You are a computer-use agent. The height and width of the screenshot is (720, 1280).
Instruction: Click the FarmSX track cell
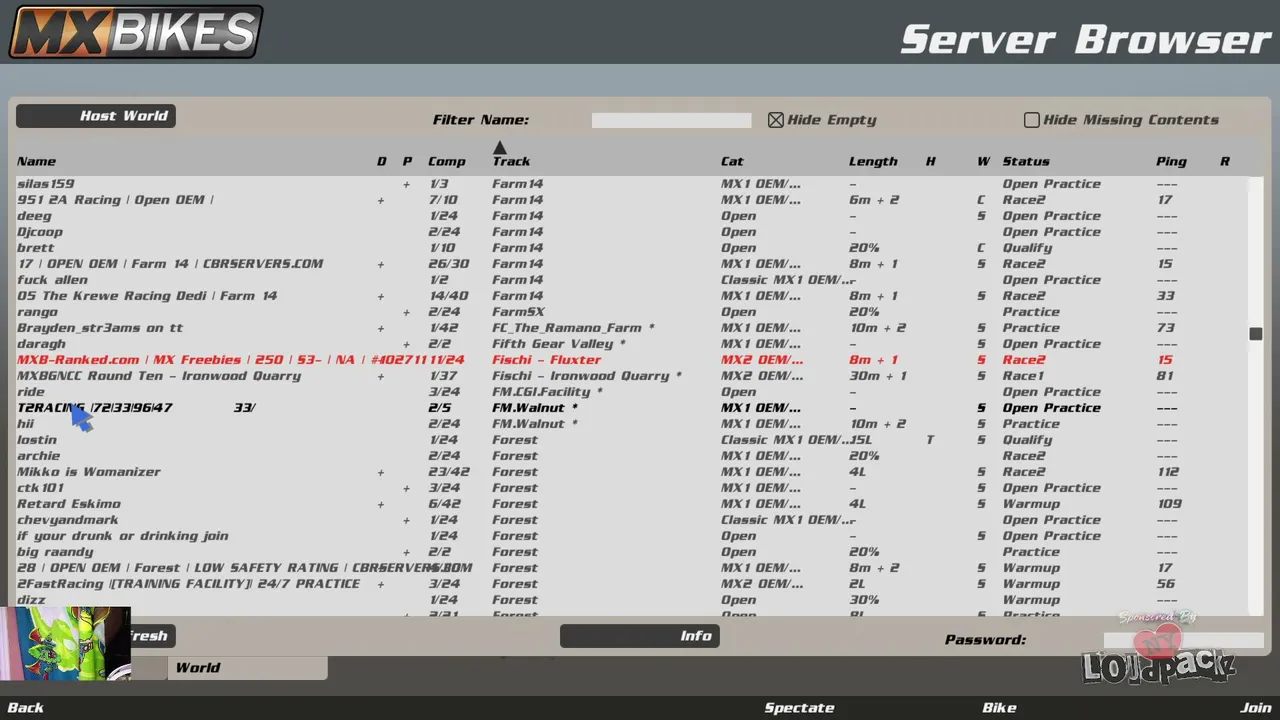518,312
